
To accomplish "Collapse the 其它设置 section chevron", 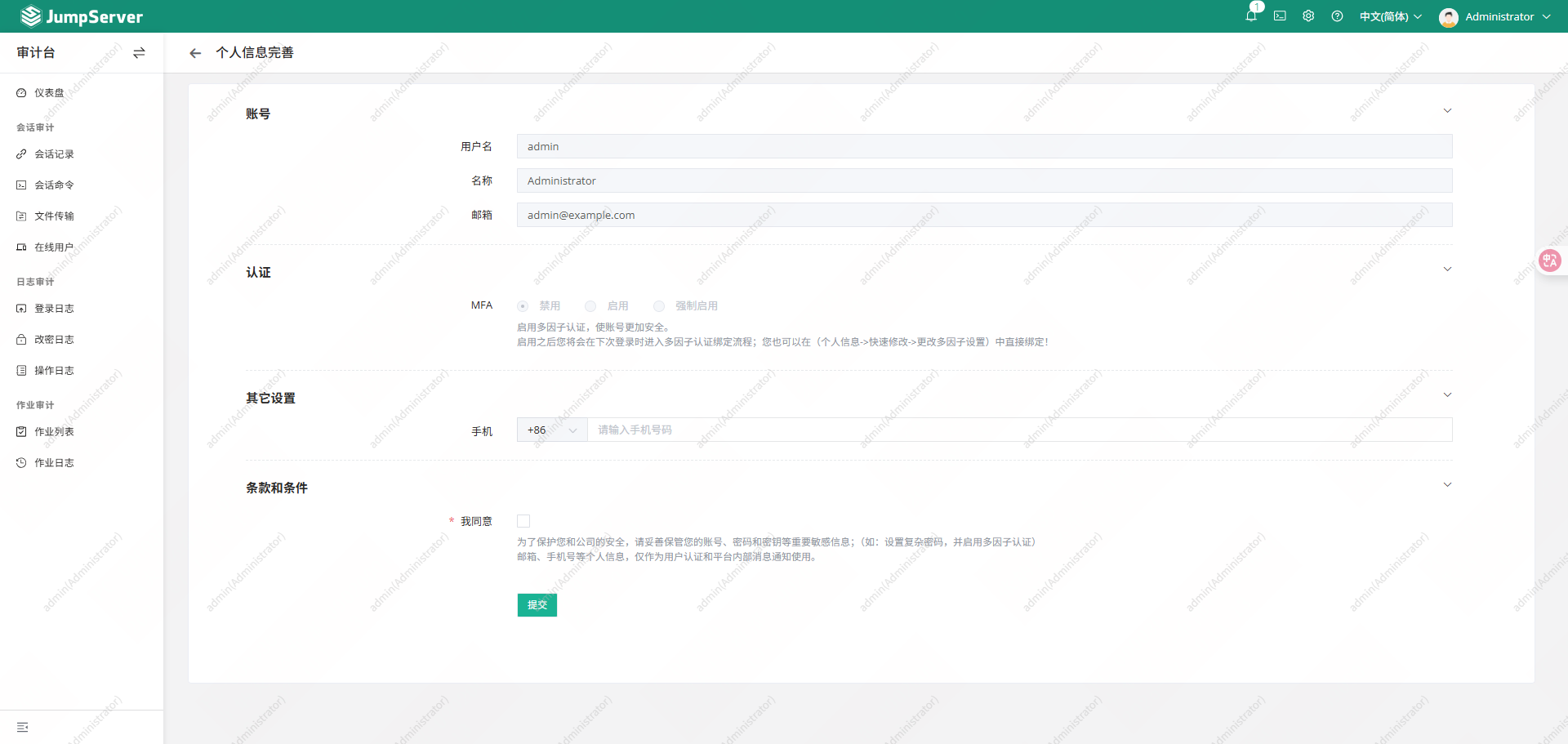I will click(x=1447, y=395).
